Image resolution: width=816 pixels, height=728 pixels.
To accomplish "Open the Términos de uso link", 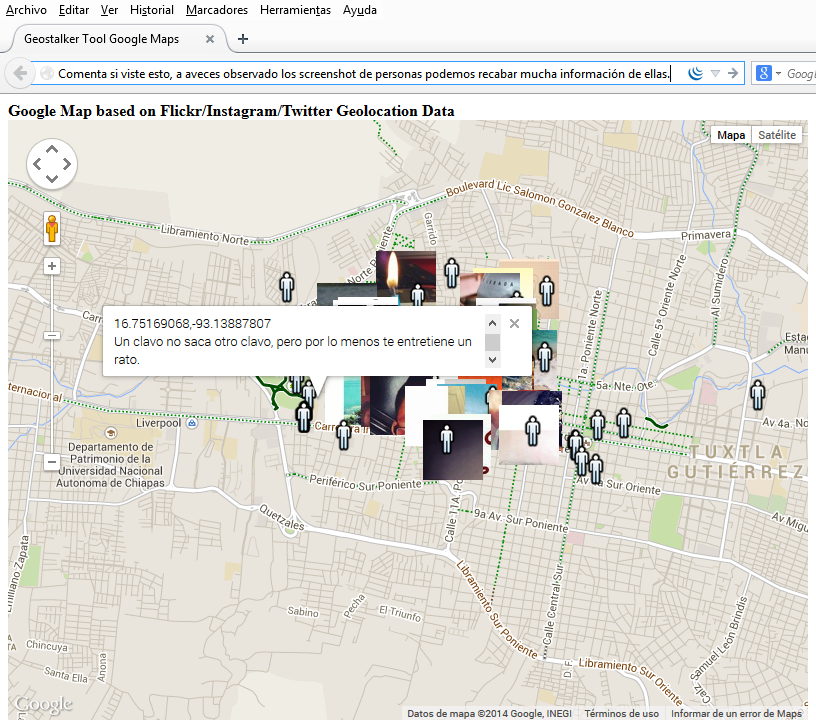I will pos(621,713).
